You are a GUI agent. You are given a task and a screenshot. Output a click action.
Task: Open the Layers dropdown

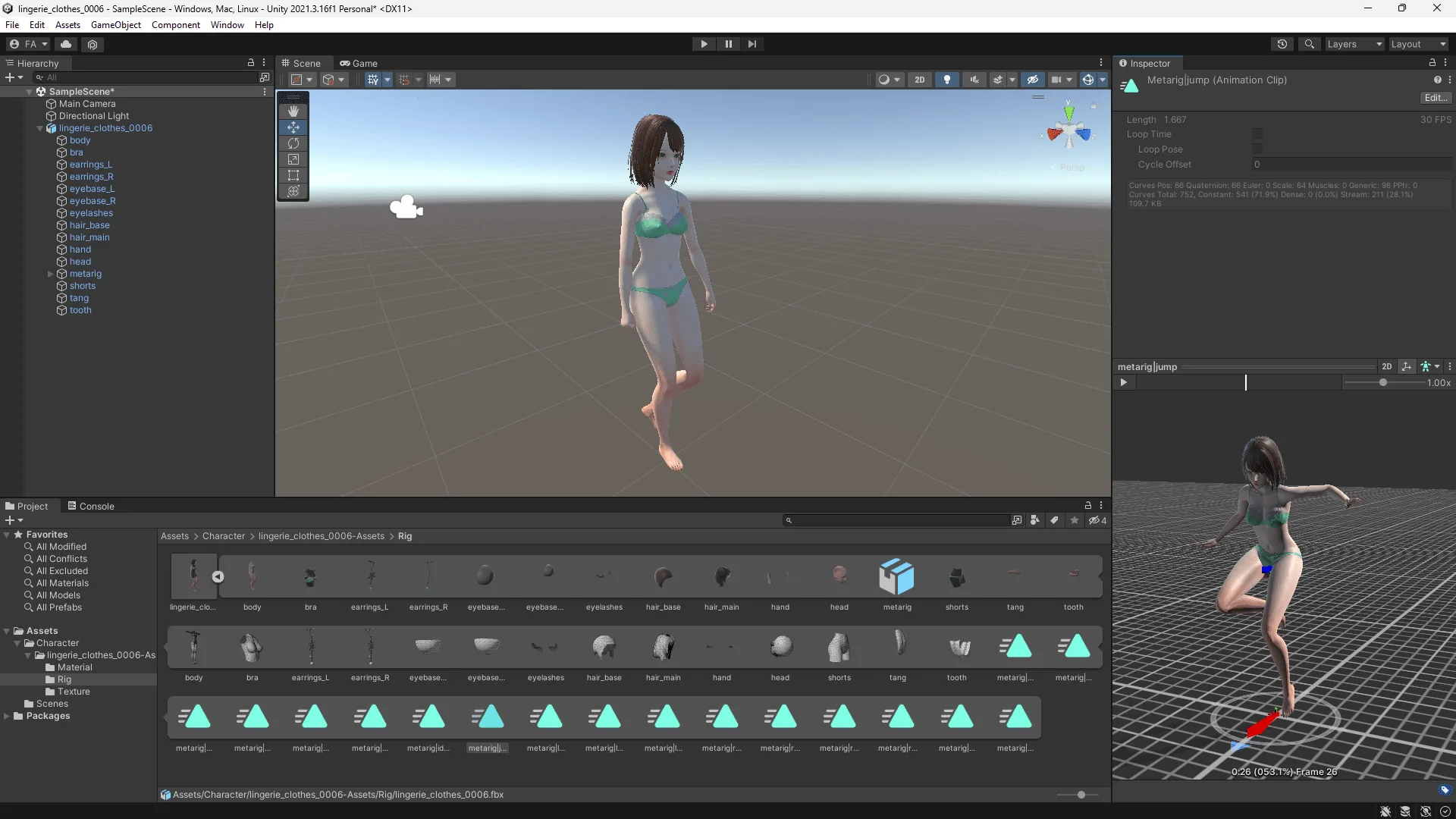coord(1354,44)
